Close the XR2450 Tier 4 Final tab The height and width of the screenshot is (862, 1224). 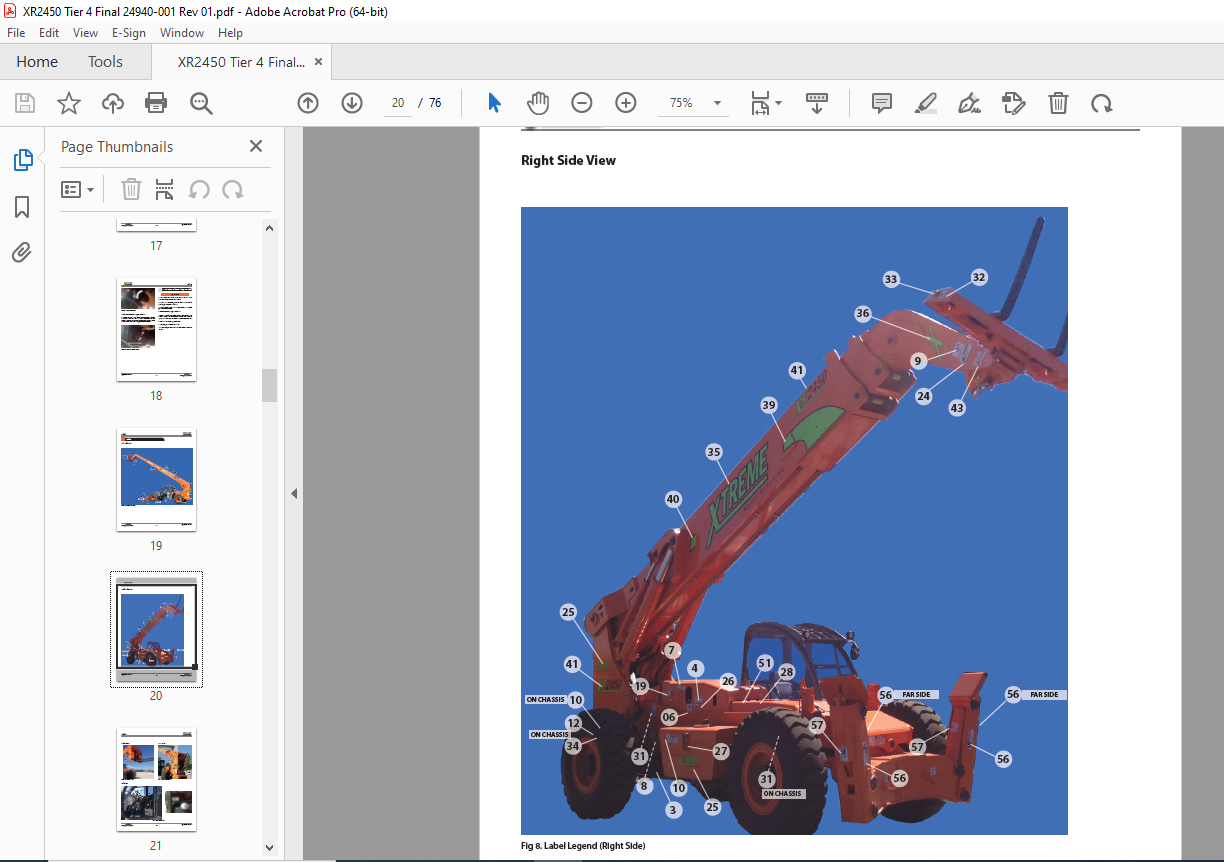pyautogui.click(x=319, y=62)
